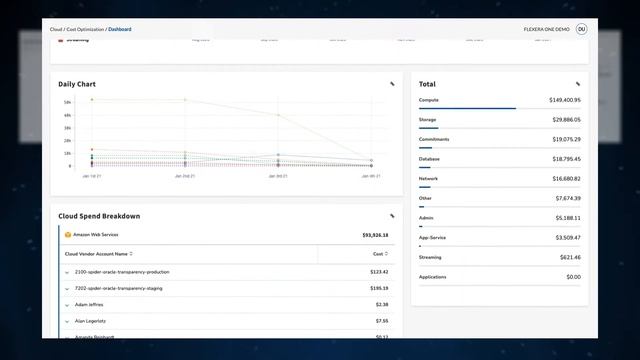This screenshot has width=640, height=360.
Task: Expand the Alan Legerlotz account row
Action: 67,321
